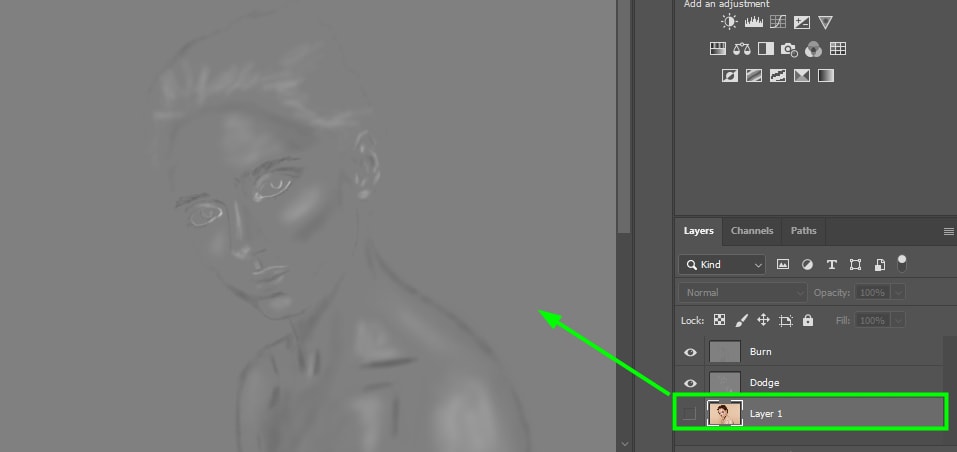Viewport: 957px width, 452px height.
Task: Filter layers by type layers
Action: click(831, 264)
